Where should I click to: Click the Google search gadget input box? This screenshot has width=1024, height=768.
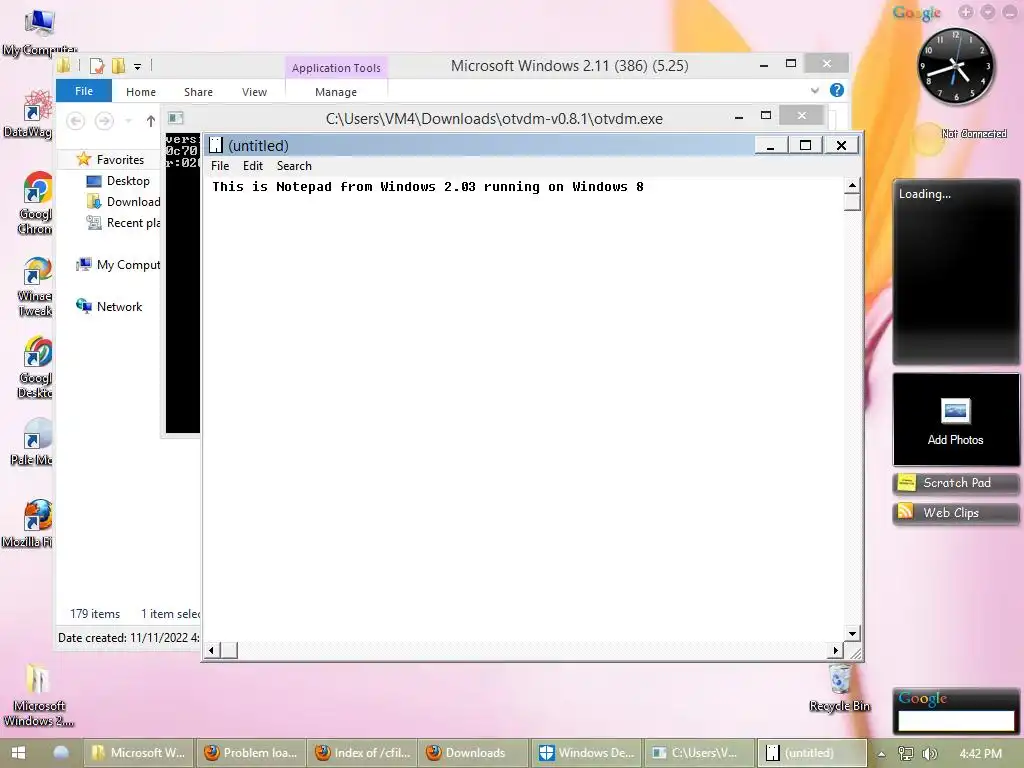[x=955, y=721]
